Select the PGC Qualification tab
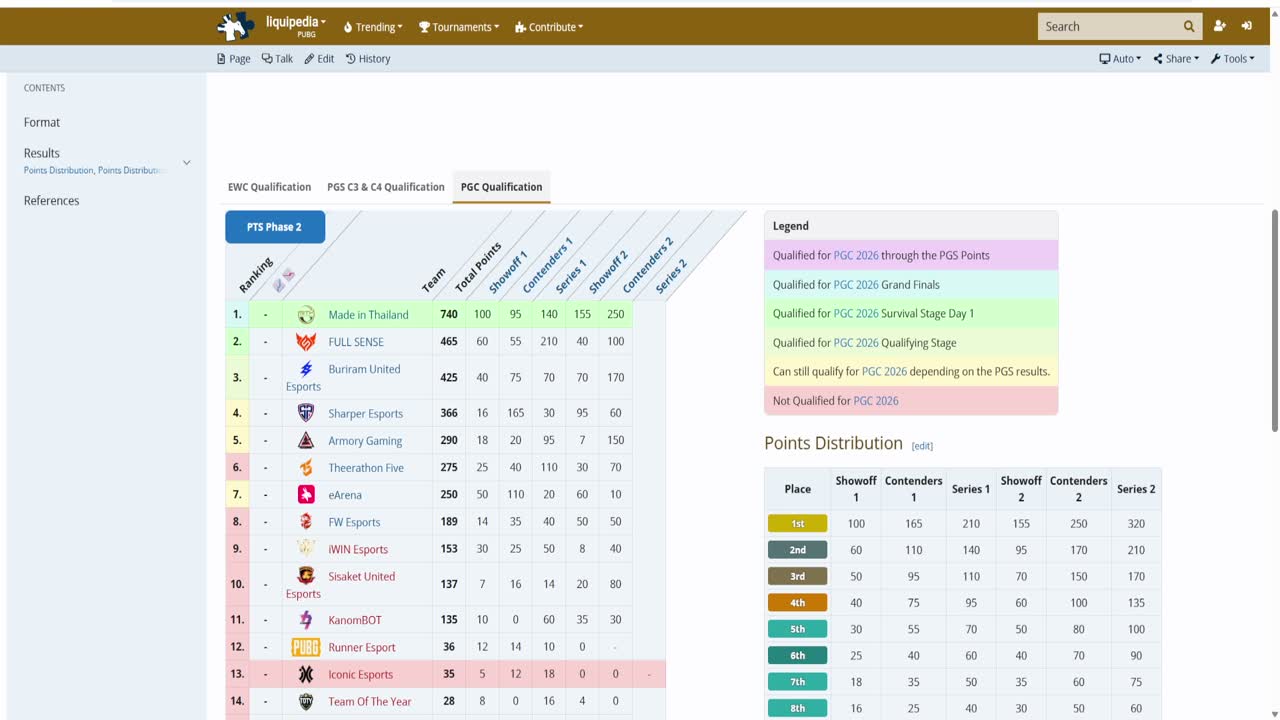The image size is (1280, 720). pos(501,187)
